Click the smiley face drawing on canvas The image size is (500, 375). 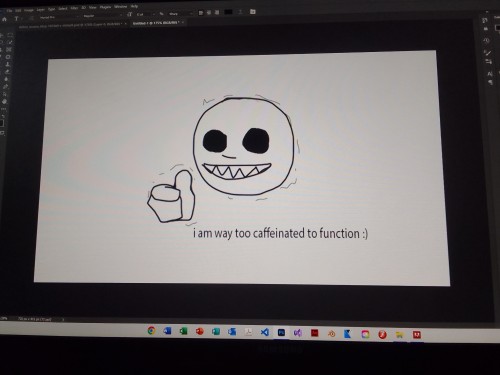click(244, 146)
